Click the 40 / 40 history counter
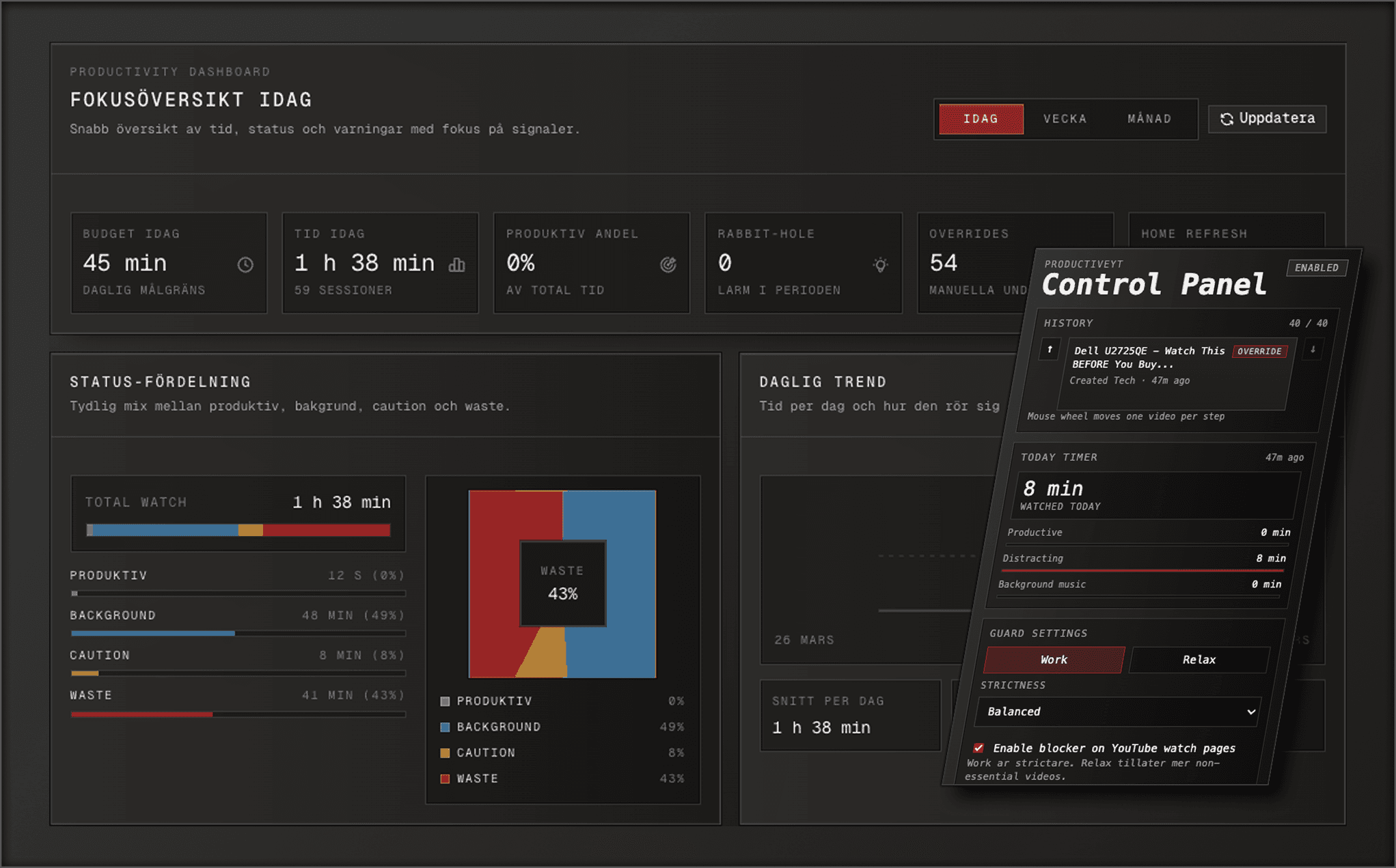The width and height of the screenshot is (1396, 868). [1308, 323]
